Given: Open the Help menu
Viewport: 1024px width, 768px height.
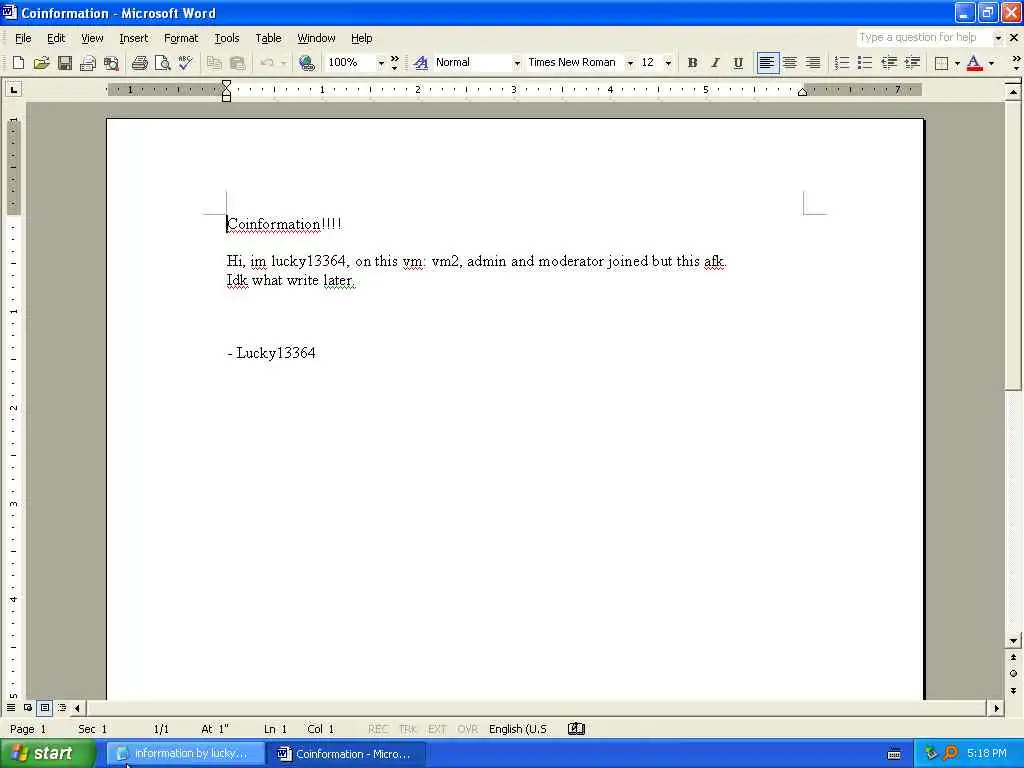Looking at the screenshot, I should click(361, 38).
